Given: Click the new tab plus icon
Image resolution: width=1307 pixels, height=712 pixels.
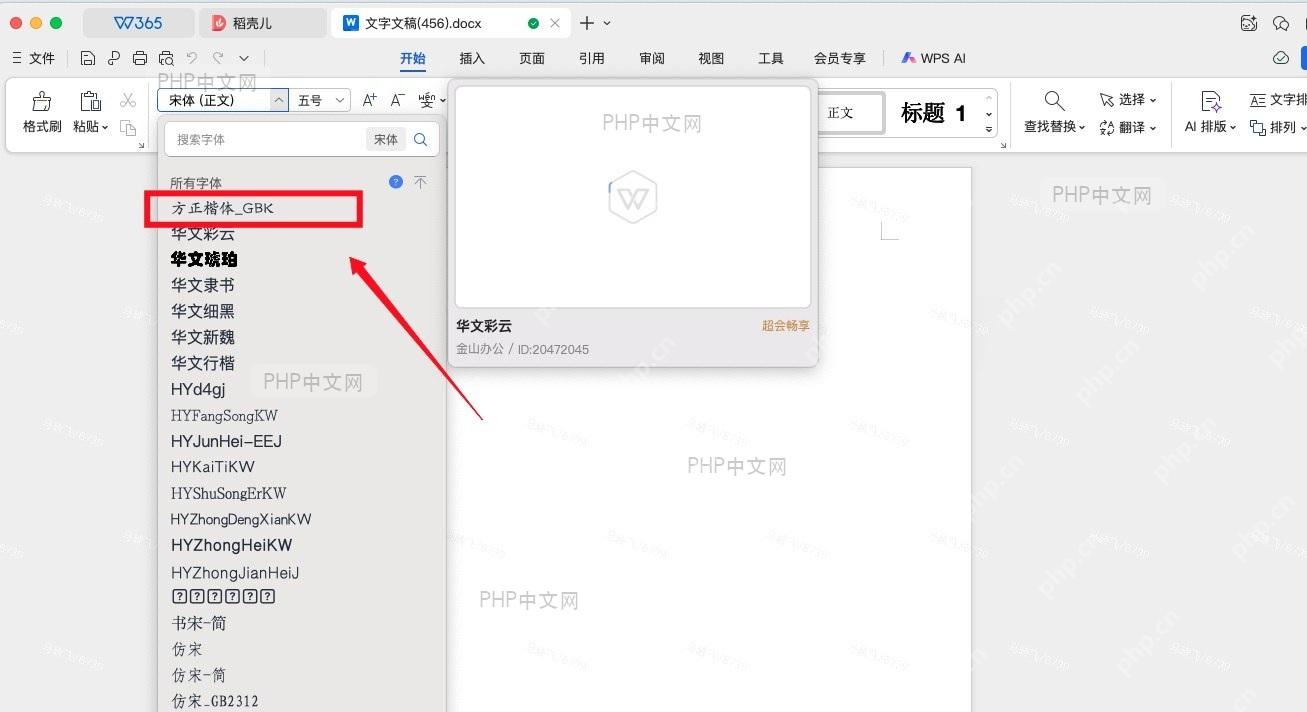Looking at the screenshot, I should coord(587,23).
